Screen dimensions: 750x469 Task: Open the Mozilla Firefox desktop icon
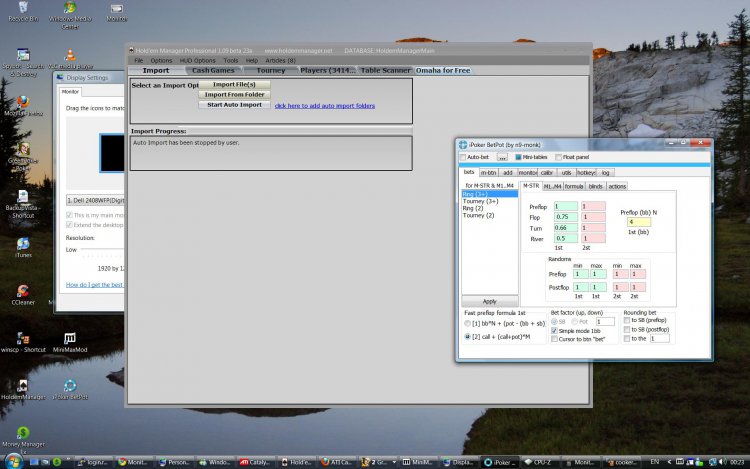pos(23,106)
